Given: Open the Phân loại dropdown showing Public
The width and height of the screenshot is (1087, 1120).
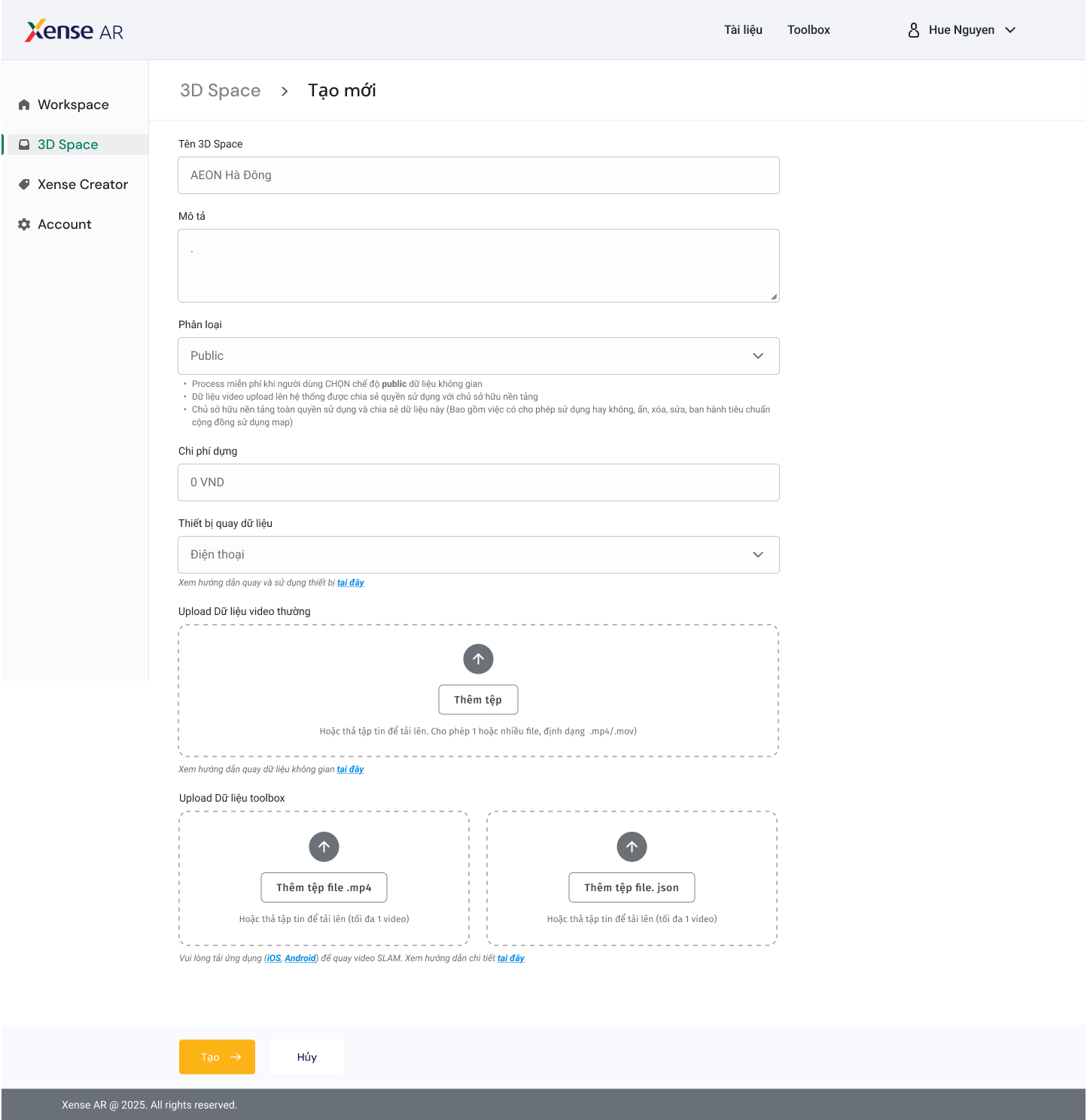Looking at the screenshot, I should [478, 356].
